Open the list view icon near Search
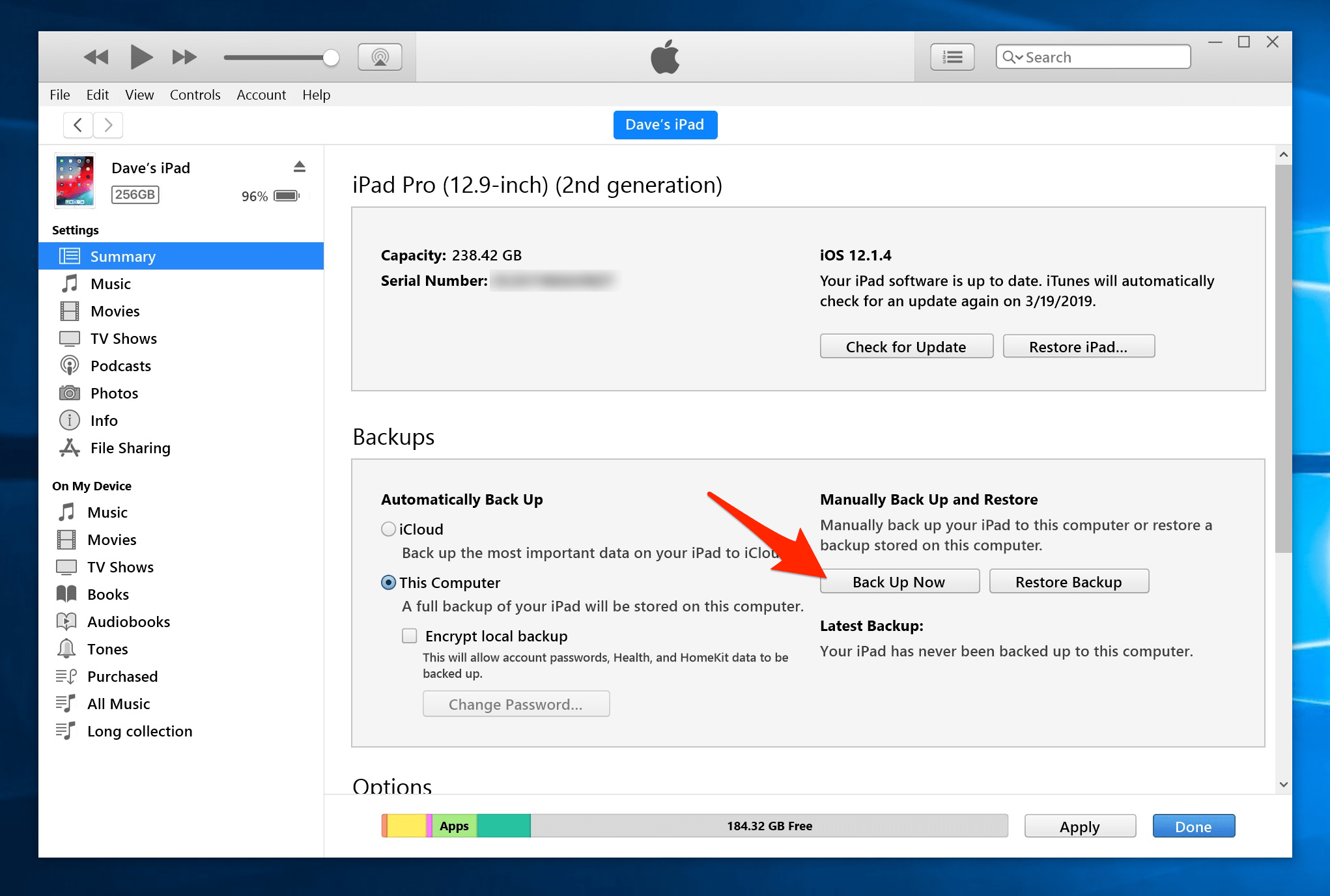 point(952,57)
